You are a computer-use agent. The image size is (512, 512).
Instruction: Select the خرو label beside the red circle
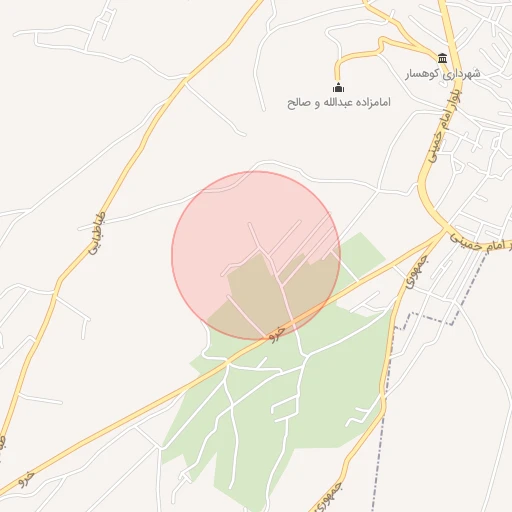[x=277, y=334]
